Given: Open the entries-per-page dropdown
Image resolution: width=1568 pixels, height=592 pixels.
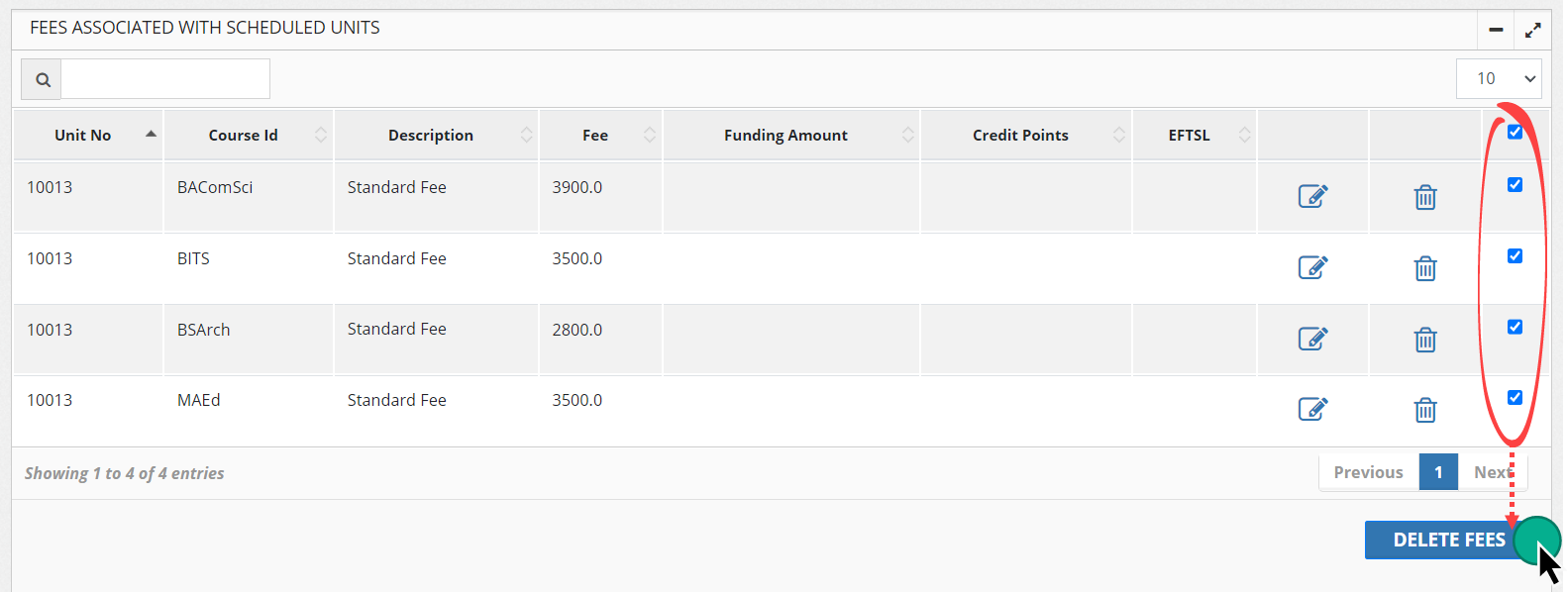Looking at the screenshot, I should click(x=1498, y=78).
